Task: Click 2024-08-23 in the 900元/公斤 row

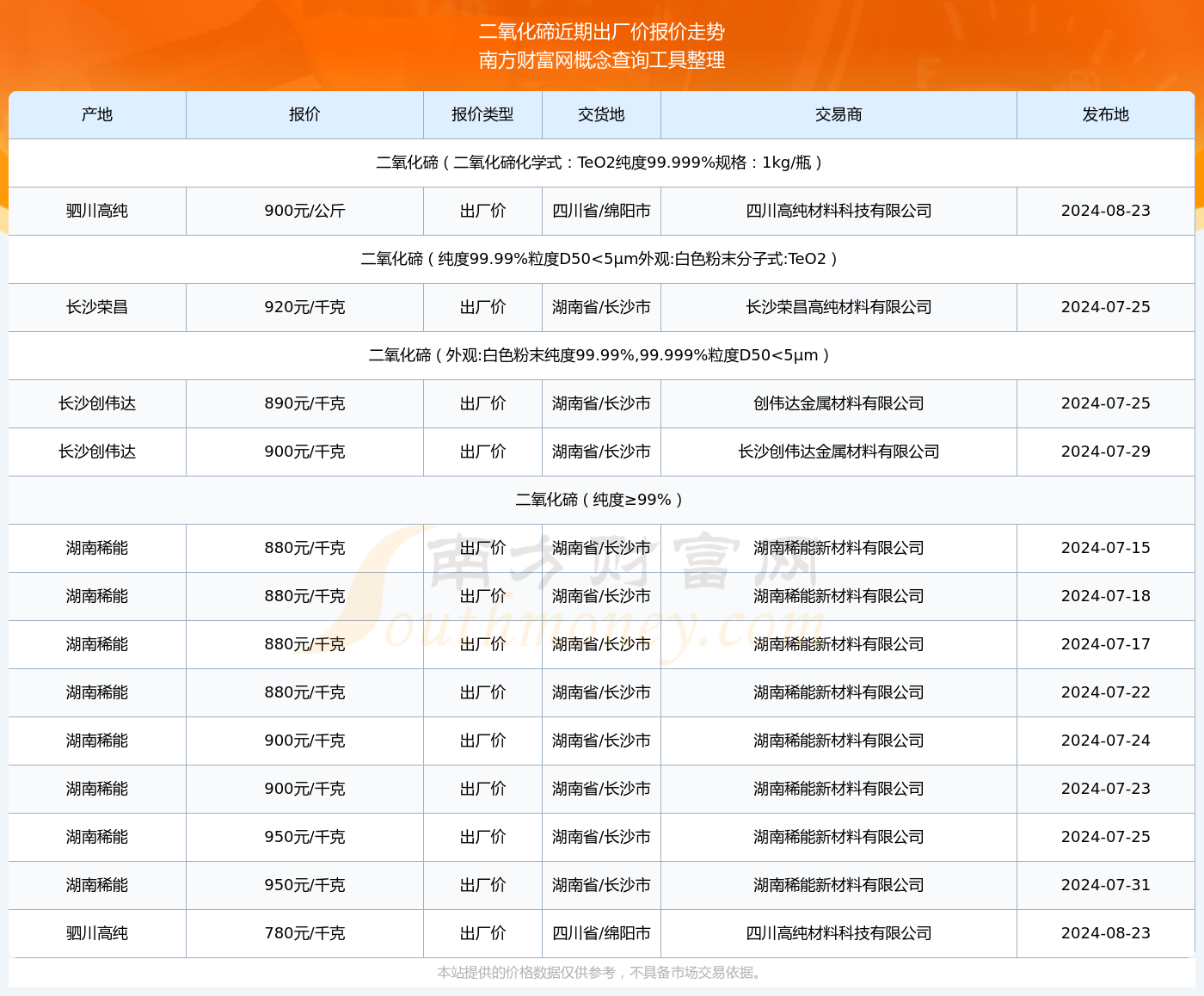Action: pos(1106,211)
